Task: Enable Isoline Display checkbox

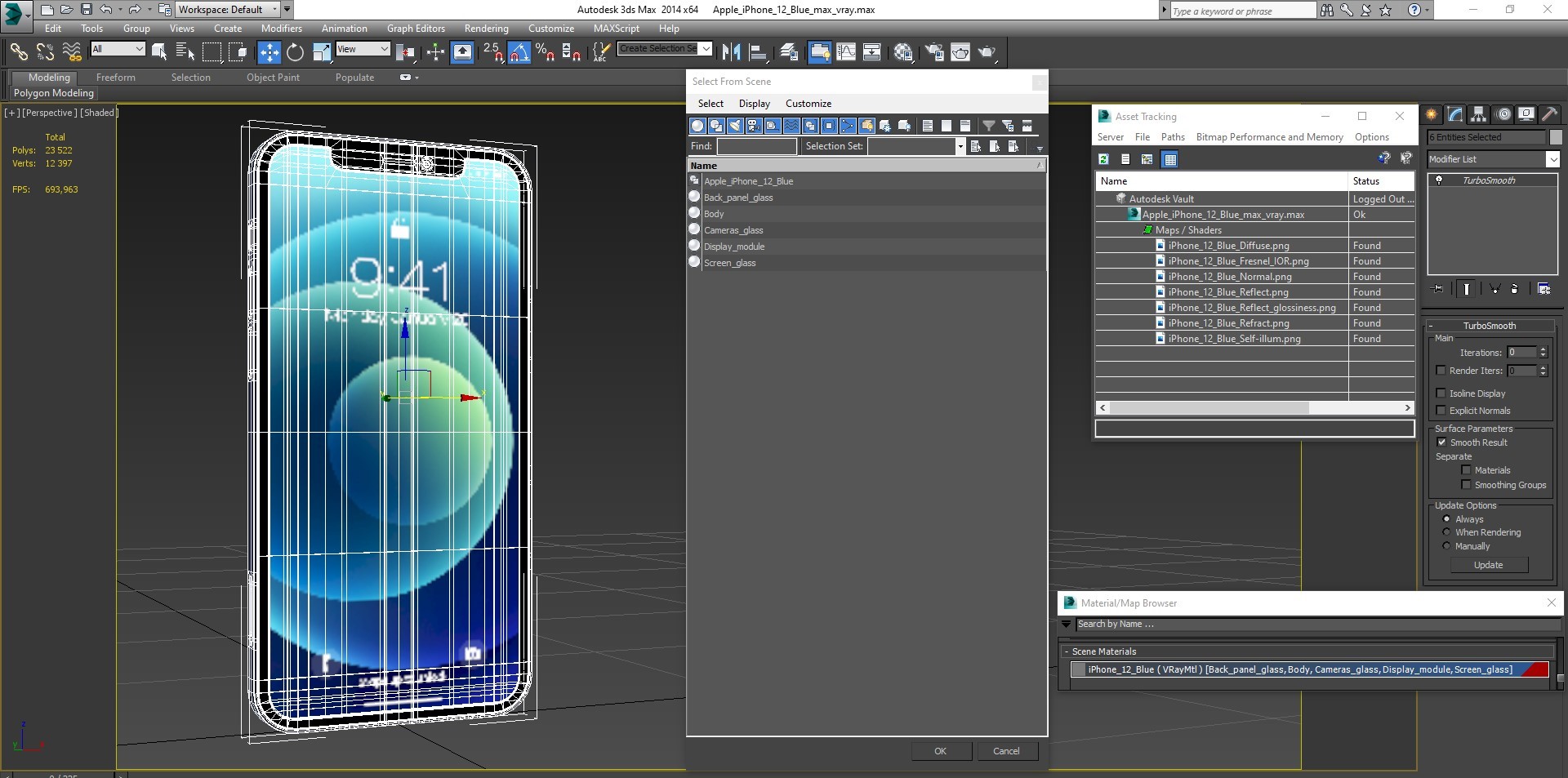Action: pos(1441,393)
